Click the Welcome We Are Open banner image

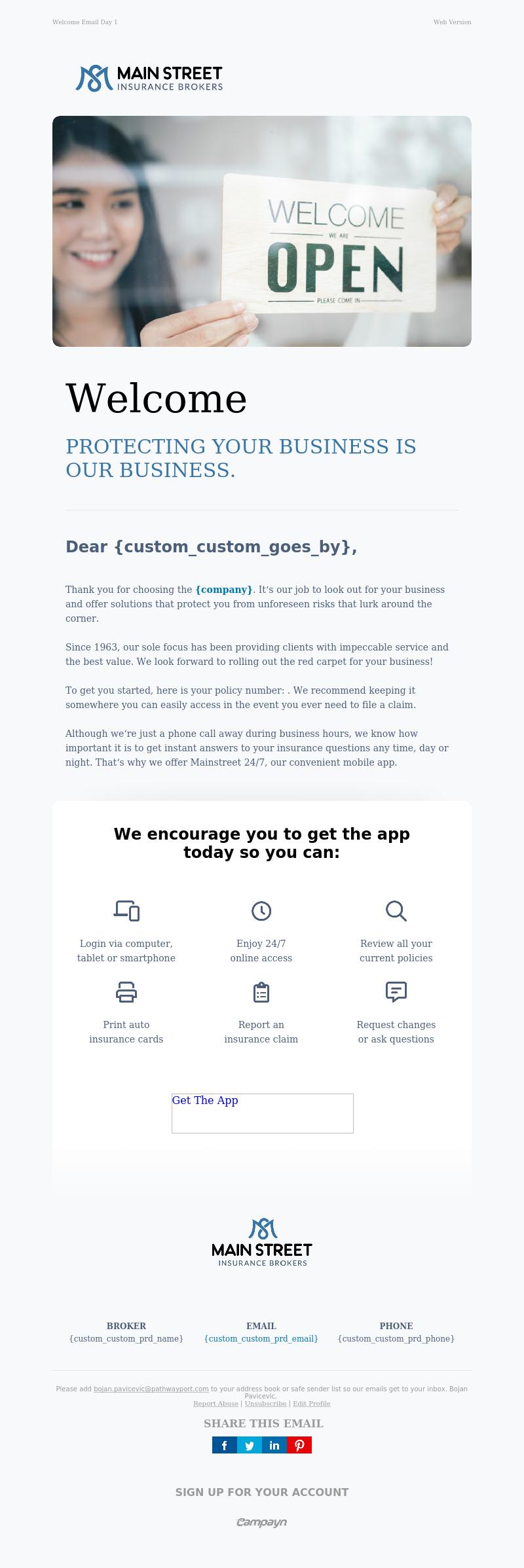point(262,231)
